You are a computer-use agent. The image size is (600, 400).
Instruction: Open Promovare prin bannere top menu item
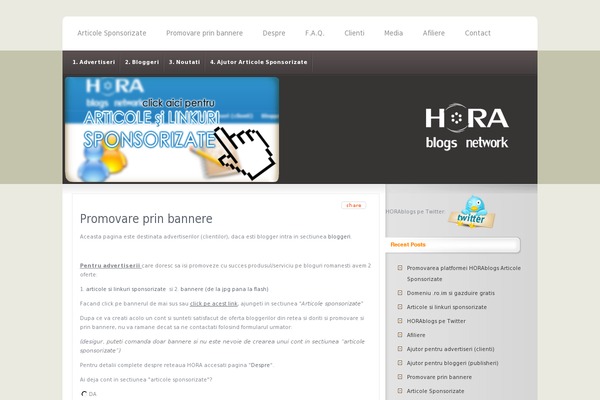coord(204,33)
